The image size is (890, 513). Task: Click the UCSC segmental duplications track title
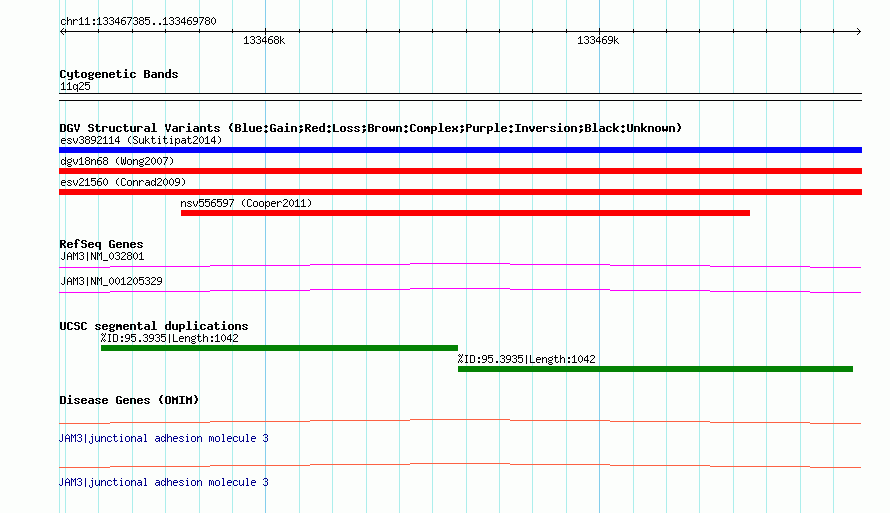[154, 326]
